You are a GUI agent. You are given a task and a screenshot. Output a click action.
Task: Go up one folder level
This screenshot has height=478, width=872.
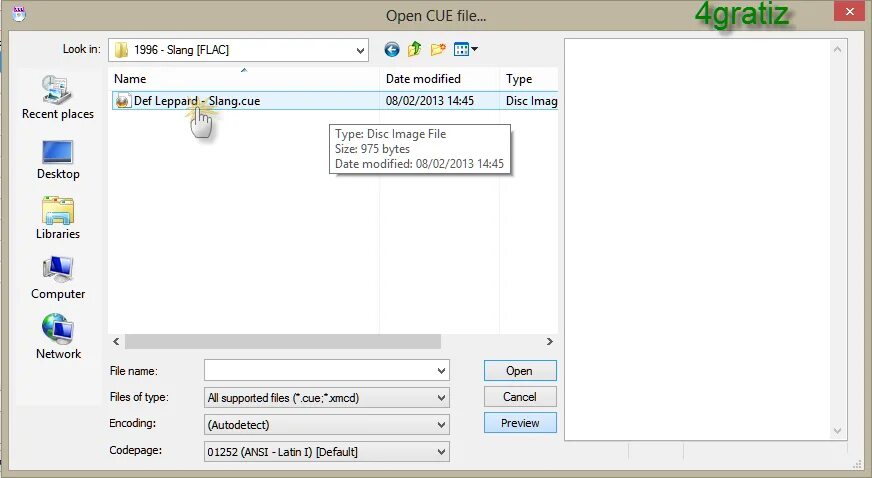(414, 49)
